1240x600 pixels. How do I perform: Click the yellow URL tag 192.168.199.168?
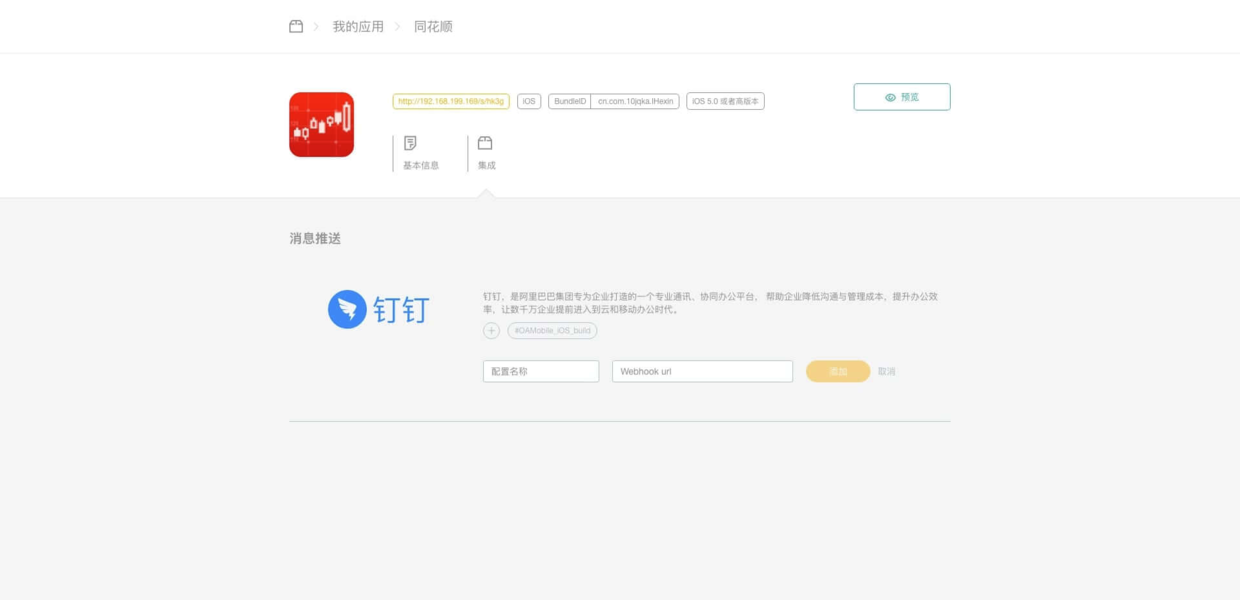[452, 100]
